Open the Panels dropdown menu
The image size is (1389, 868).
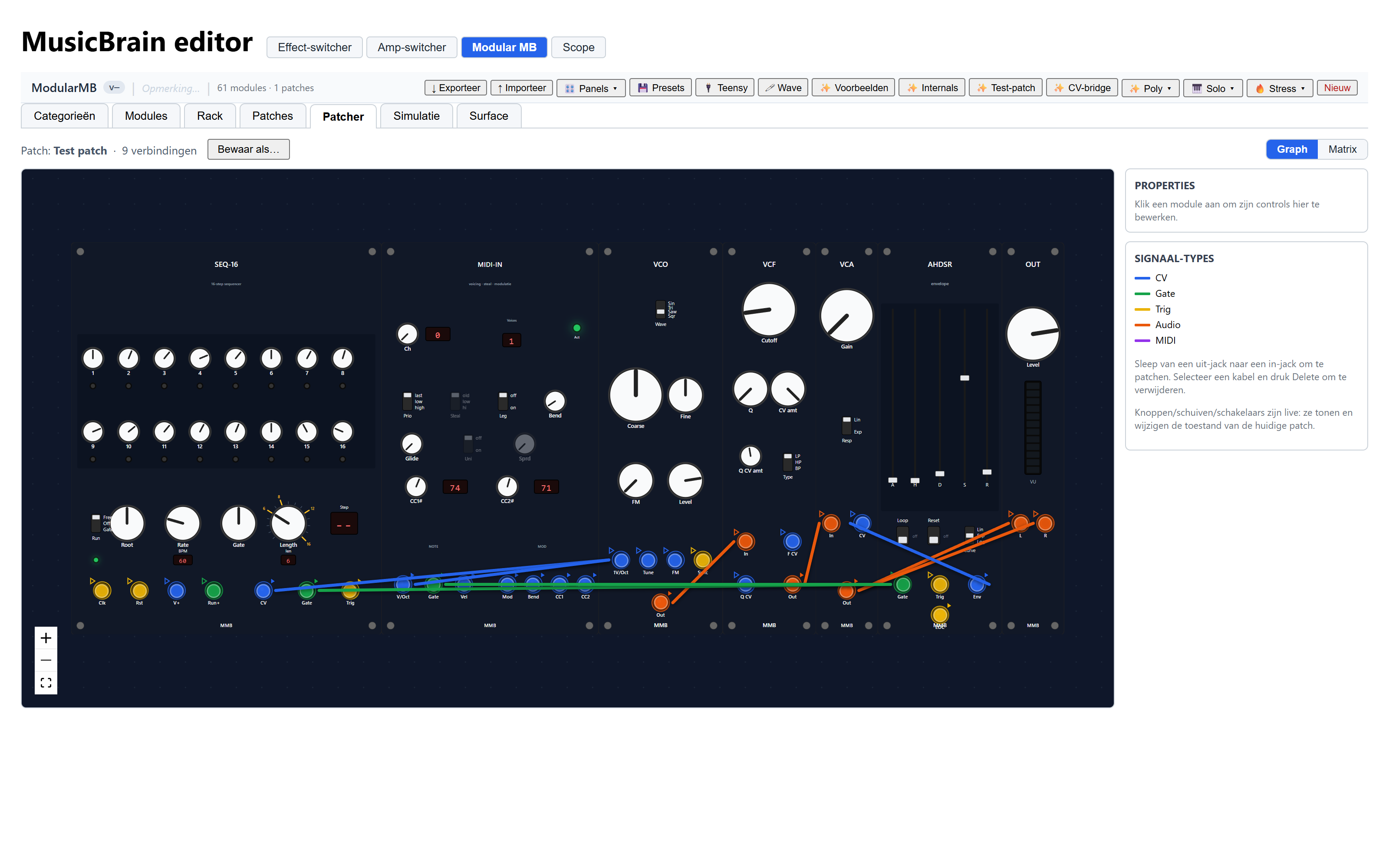(591, 88)
